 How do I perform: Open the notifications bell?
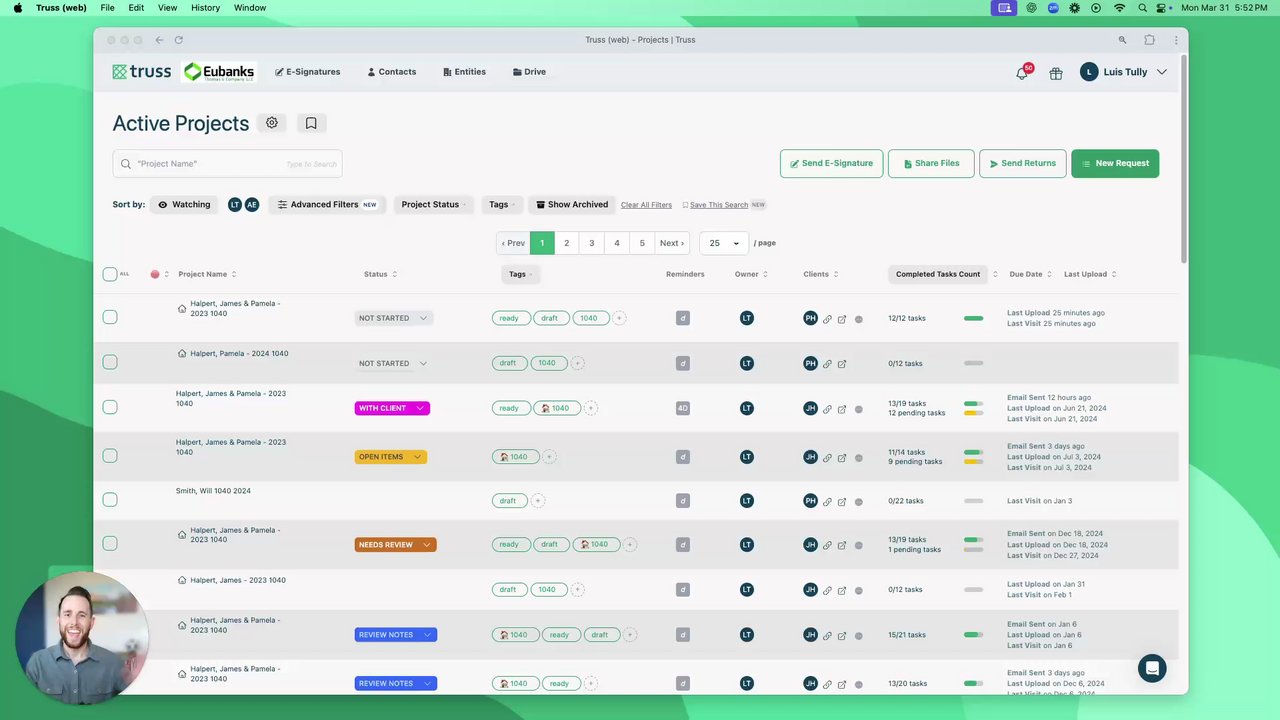click(1022, 73)
